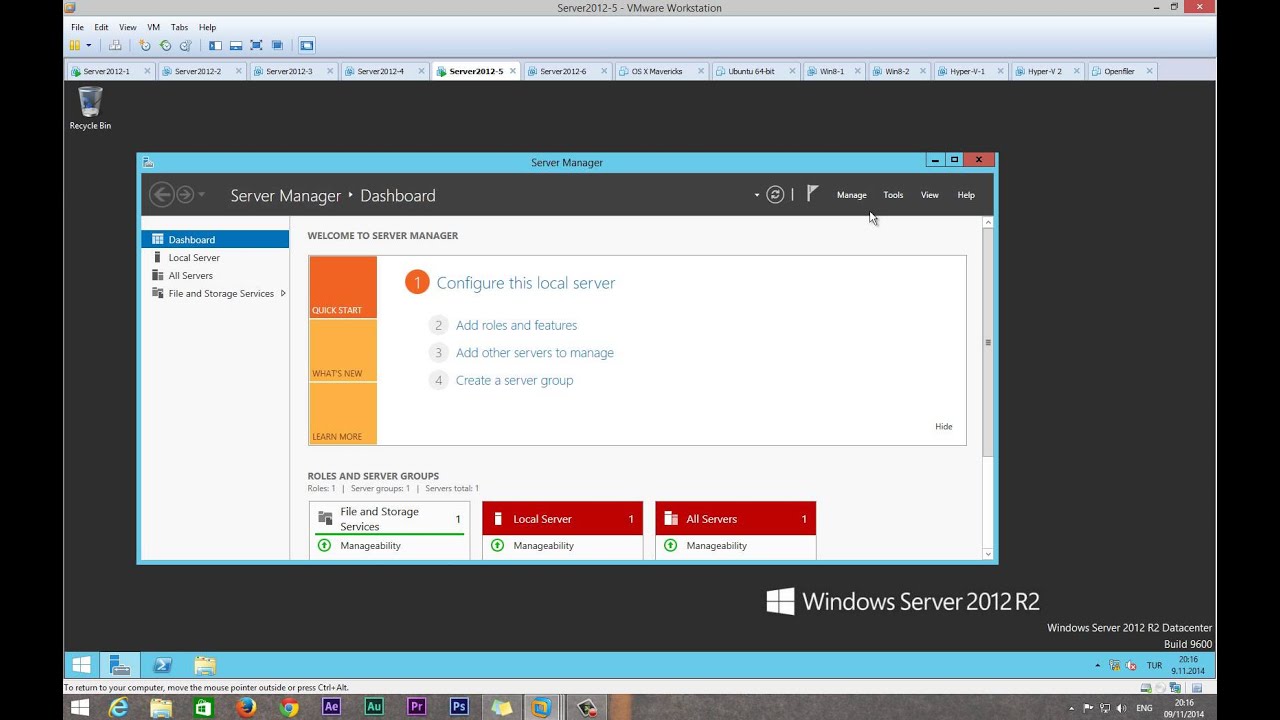Click the Server Manager forward arrow

coord(185,195)
